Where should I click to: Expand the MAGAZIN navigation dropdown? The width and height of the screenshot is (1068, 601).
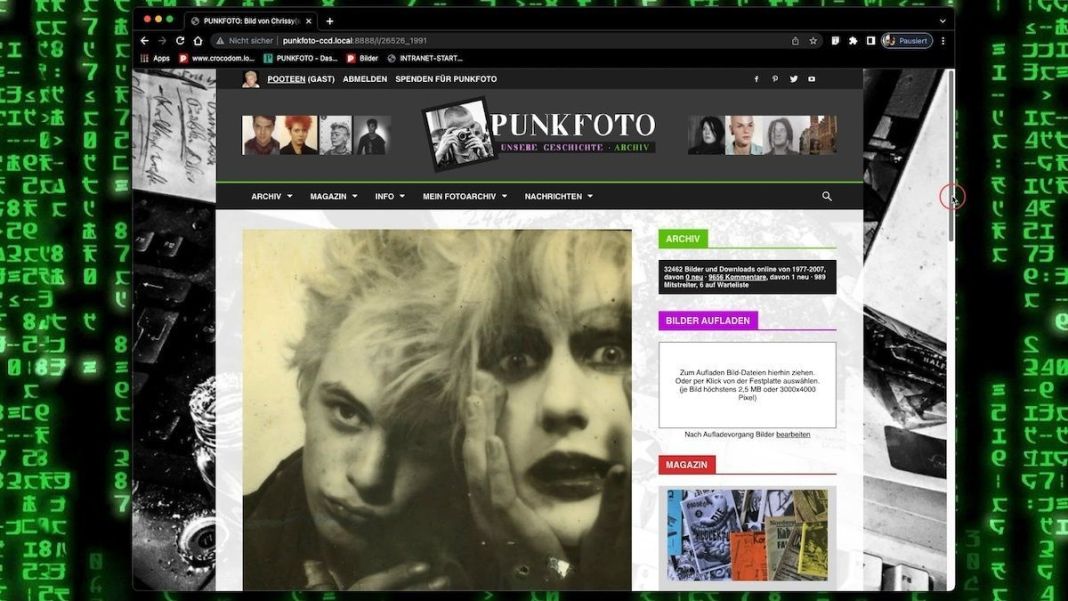tap(333, 197)
